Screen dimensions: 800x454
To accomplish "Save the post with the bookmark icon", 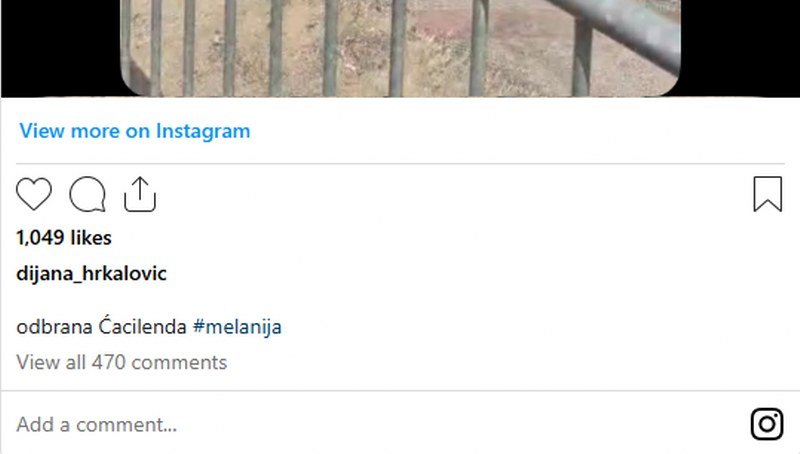I will point(767,194).
